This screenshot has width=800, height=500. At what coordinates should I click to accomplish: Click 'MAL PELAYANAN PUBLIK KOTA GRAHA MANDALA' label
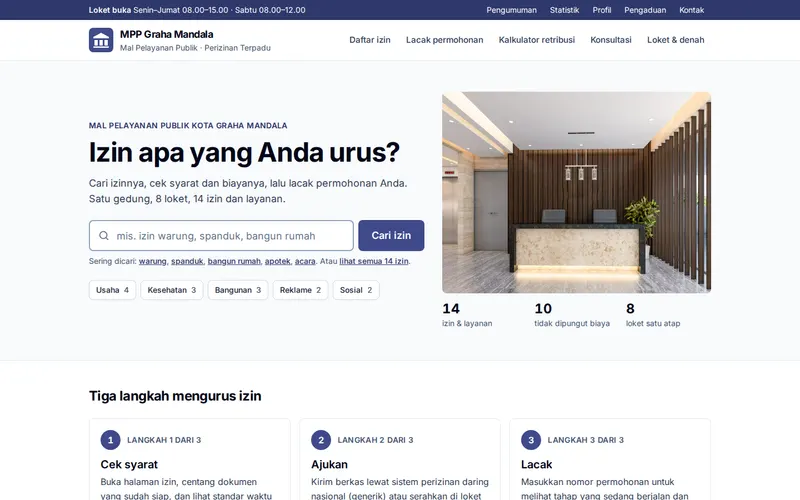pyautogui.click(x=188, y=126)
